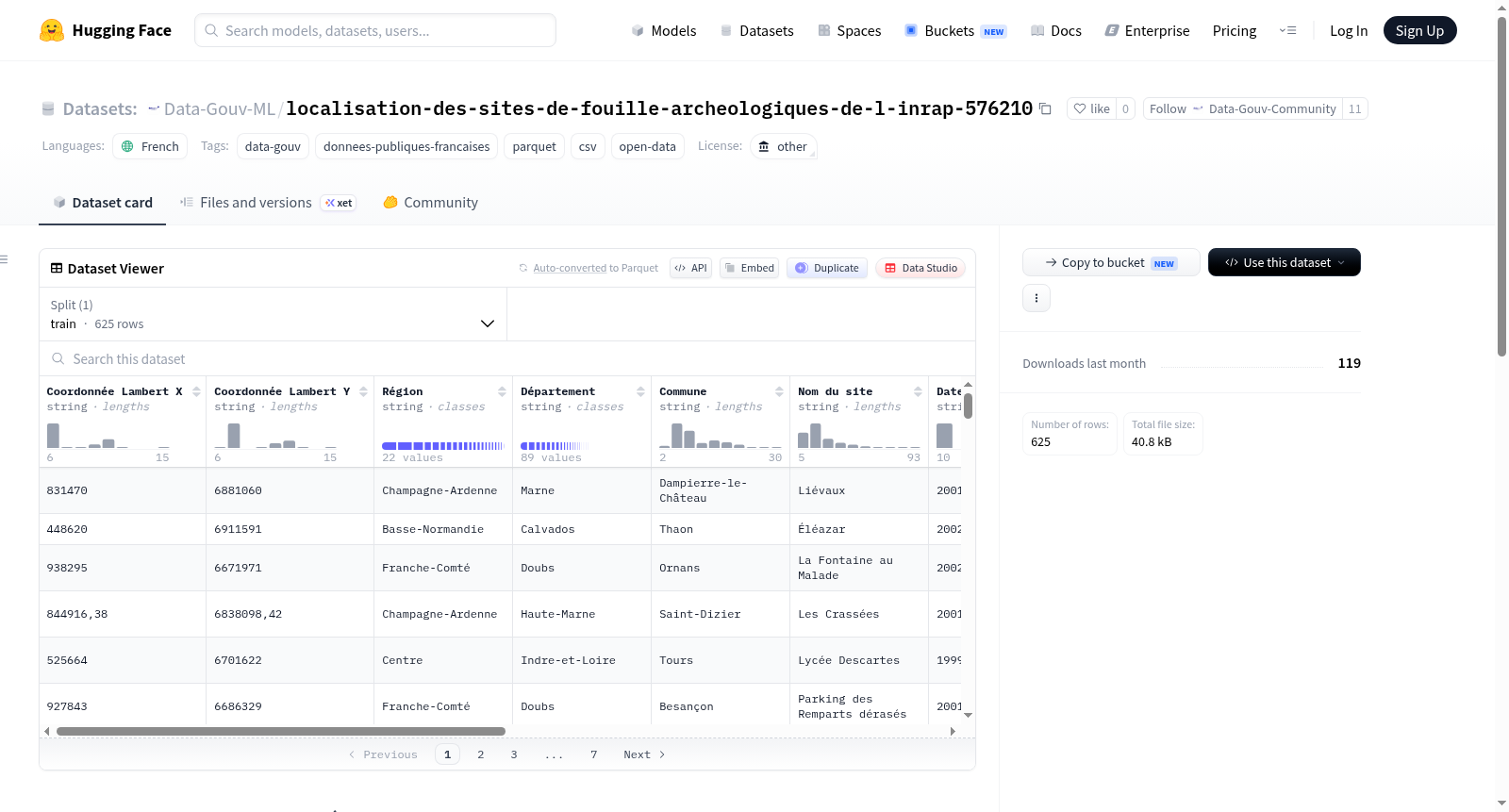Click Next page in pagination
This screenshot has height=812, width=1509.
(x=644, y=754)
